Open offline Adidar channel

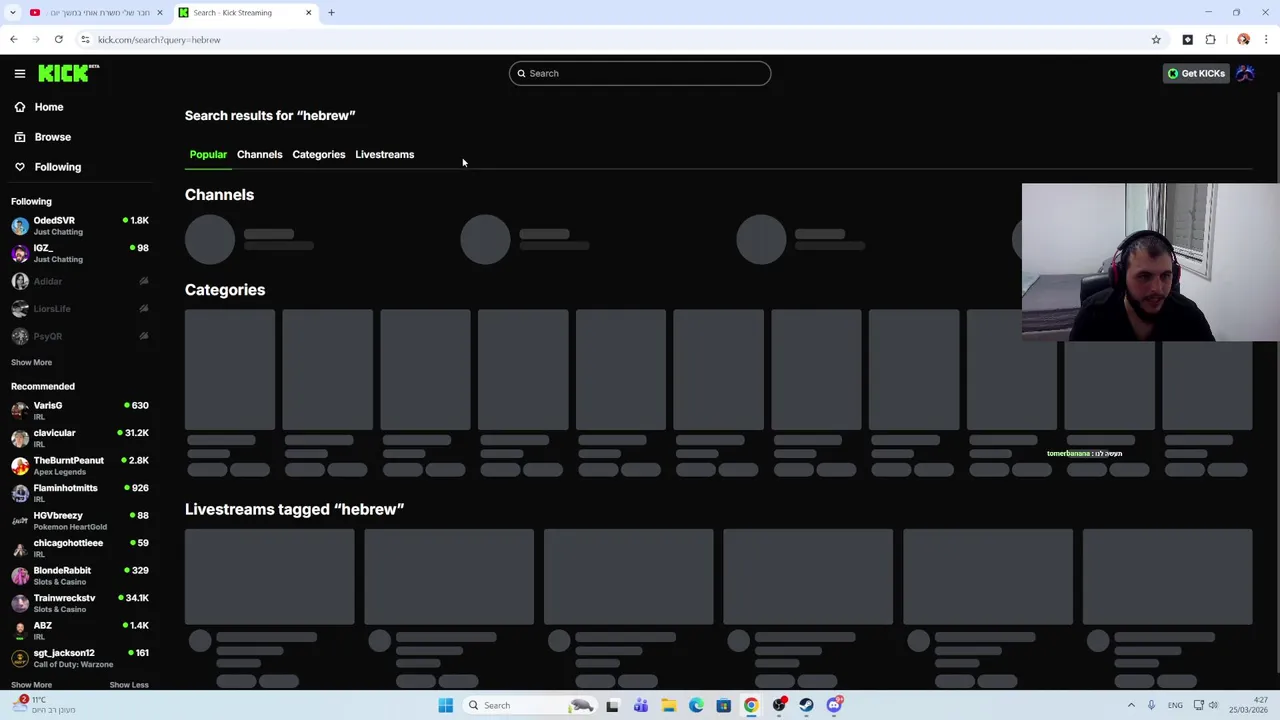[x=80, y=281]
